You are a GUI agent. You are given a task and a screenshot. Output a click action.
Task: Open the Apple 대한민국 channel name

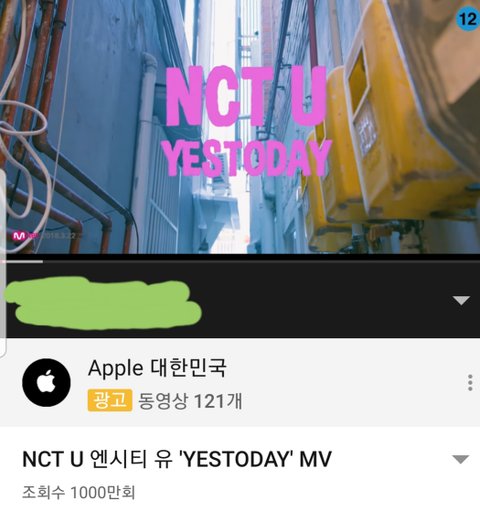[x=157, y=368]
